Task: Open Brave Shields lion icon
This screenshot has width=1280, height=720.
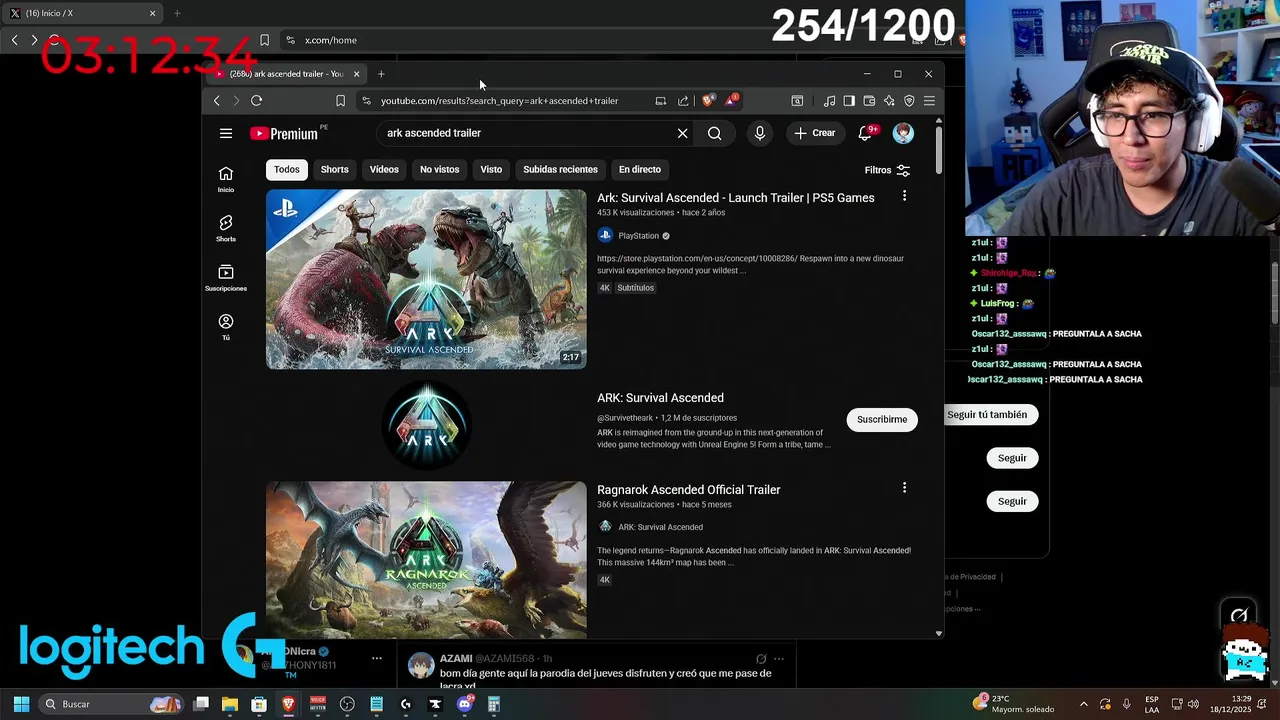Action: point(708,100)
